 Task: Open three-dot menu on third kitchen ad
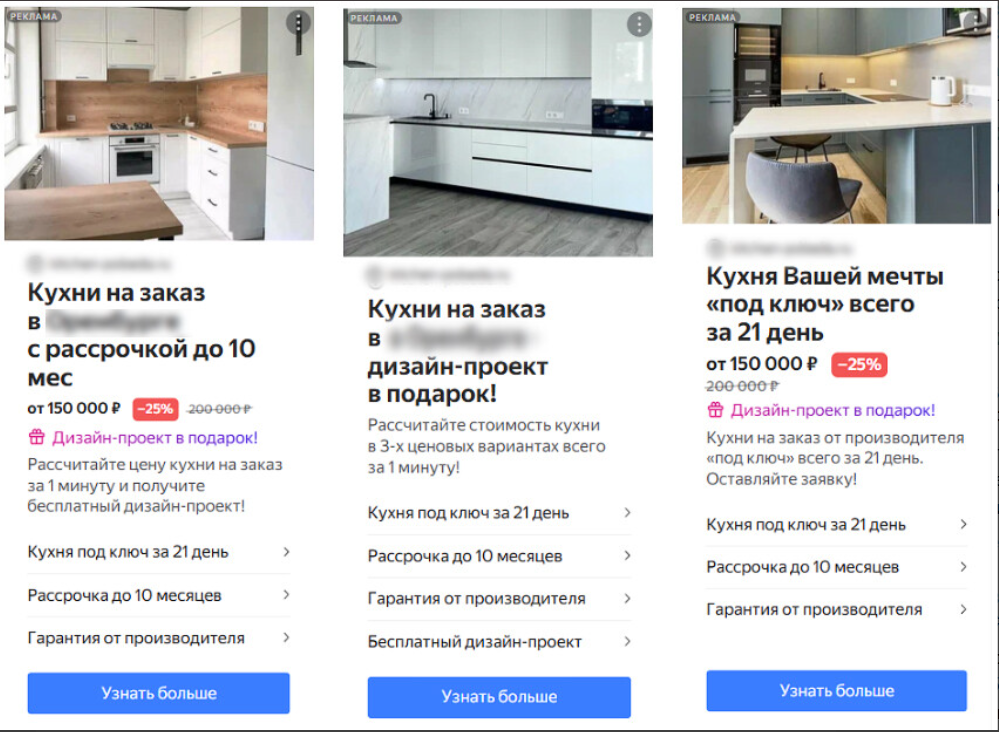point(977,22)
